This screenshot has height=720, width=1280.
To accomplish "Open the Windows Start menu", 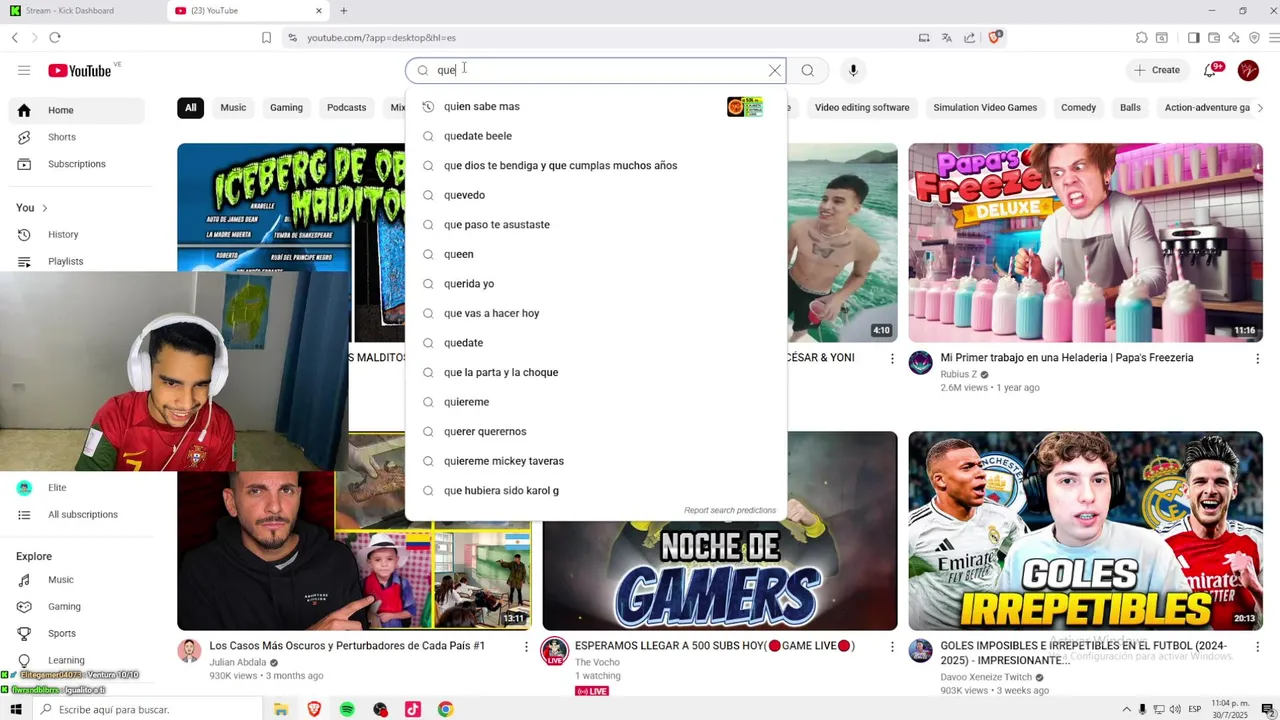I will coord(15,709).
